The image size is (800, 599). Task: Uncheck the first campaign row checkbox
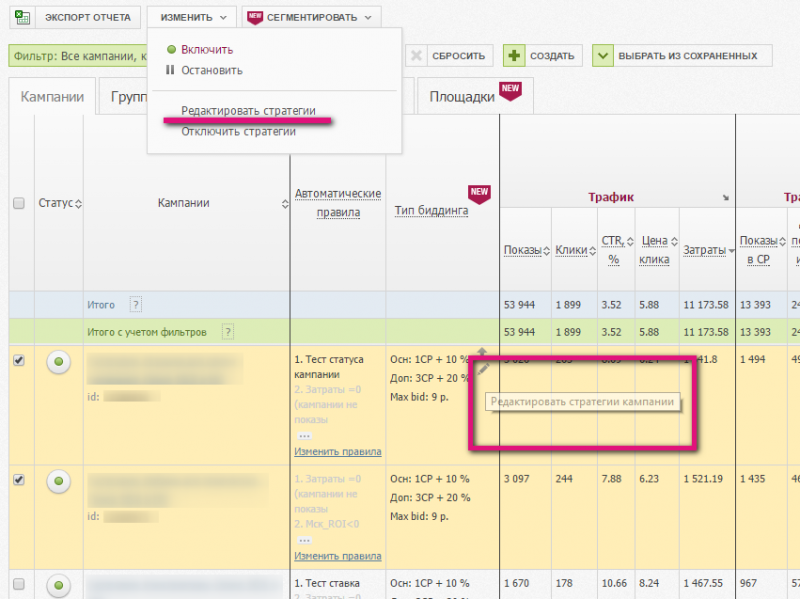click(x=18, y=361)
